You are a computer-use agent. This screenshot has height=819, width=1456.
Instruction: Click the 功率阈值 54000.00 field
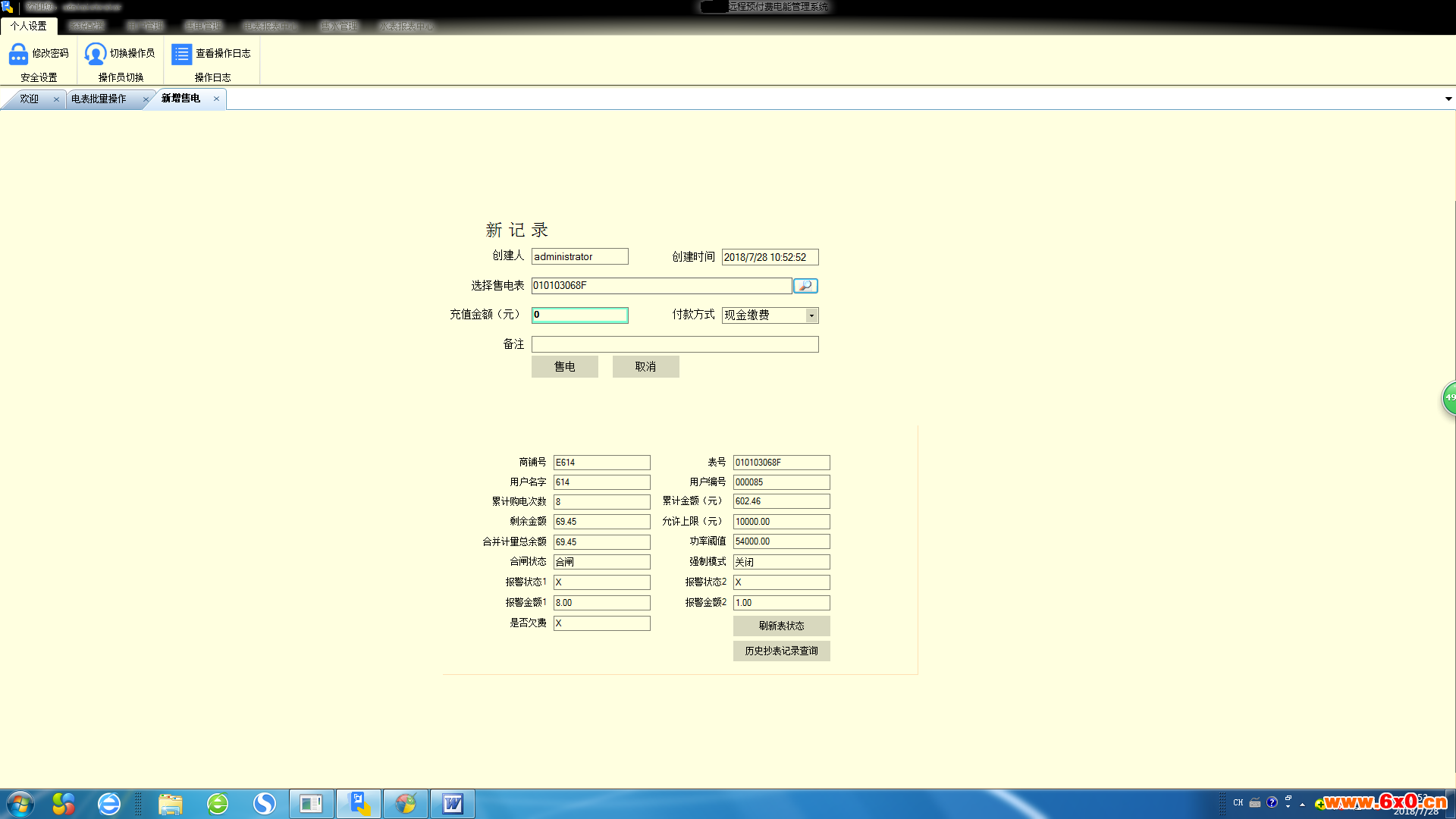(x=782, y=541)
